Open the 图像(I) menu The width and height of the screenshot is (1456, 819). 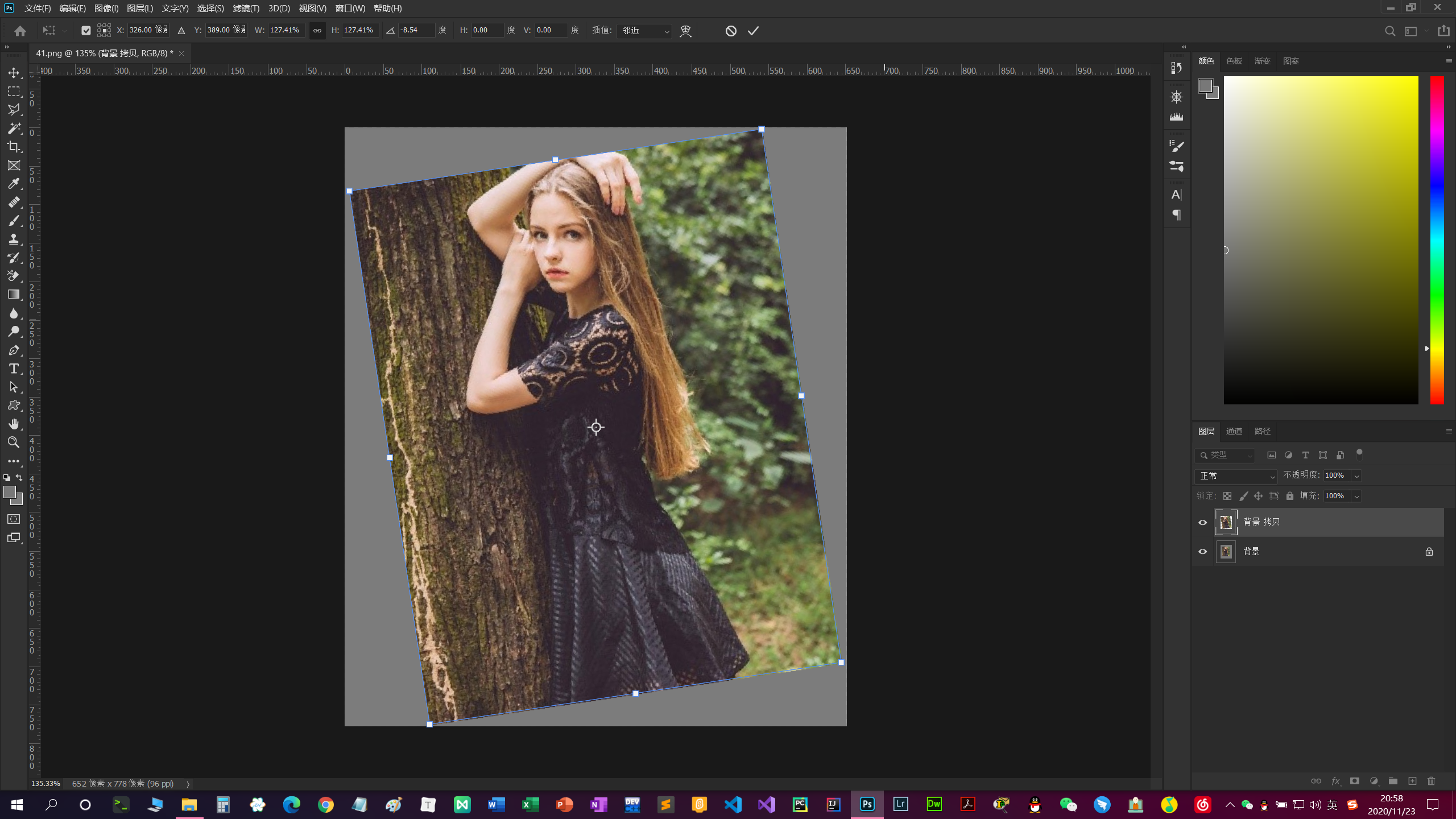coord(106,8)
